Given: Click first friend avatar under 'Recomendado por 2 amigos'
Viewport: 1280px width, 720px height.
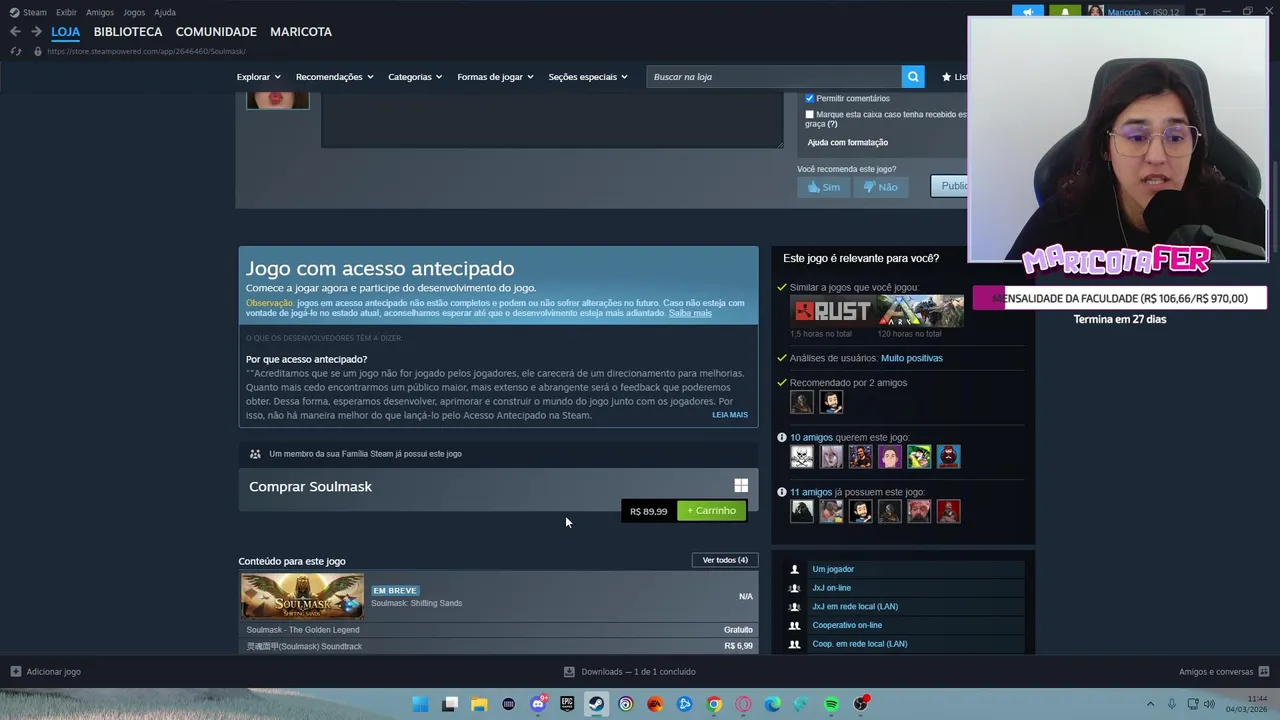Looking at the screenshot, I should tap(802, 402).
